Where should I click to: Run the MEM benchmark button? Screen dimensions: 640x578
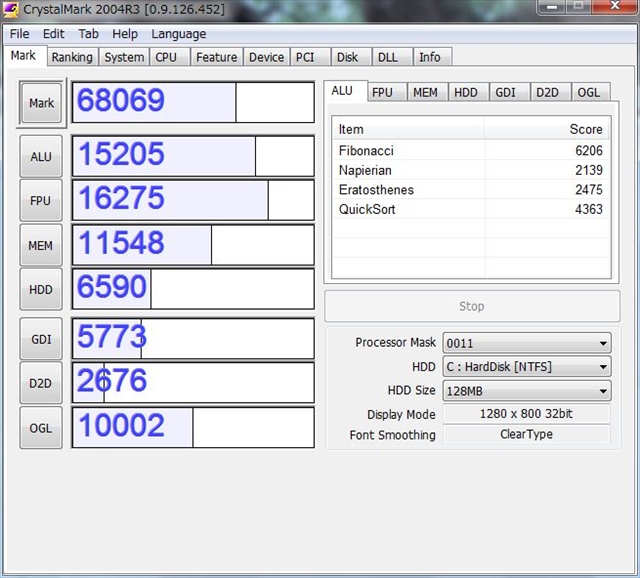tap(41, 245)
